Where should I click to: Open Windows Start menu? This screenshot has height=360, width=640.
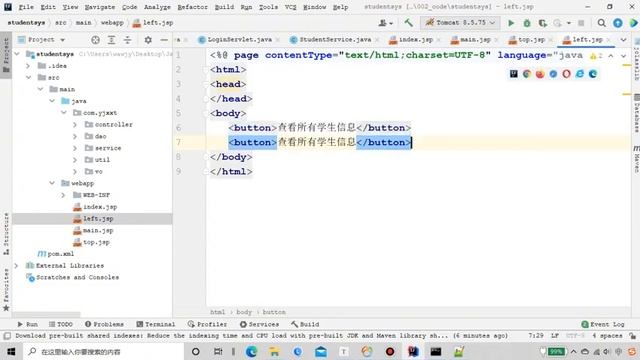11,351
